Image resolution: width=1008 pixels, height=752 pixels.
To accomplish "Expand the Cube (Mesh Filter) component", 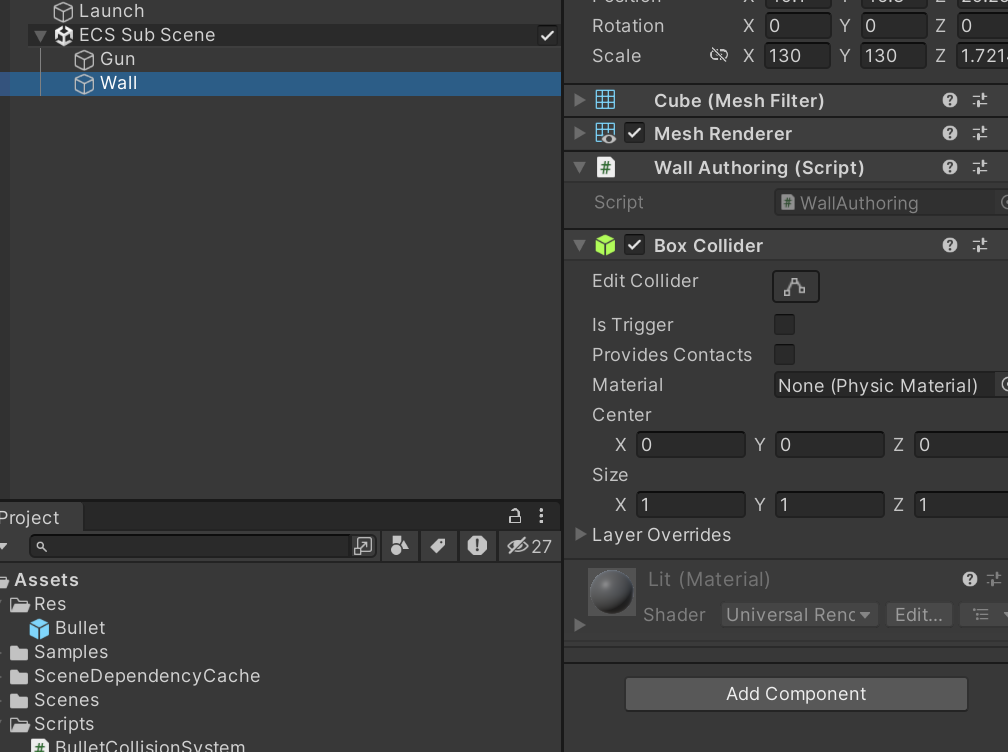I will pyautogui.click(x=580, y=100).
